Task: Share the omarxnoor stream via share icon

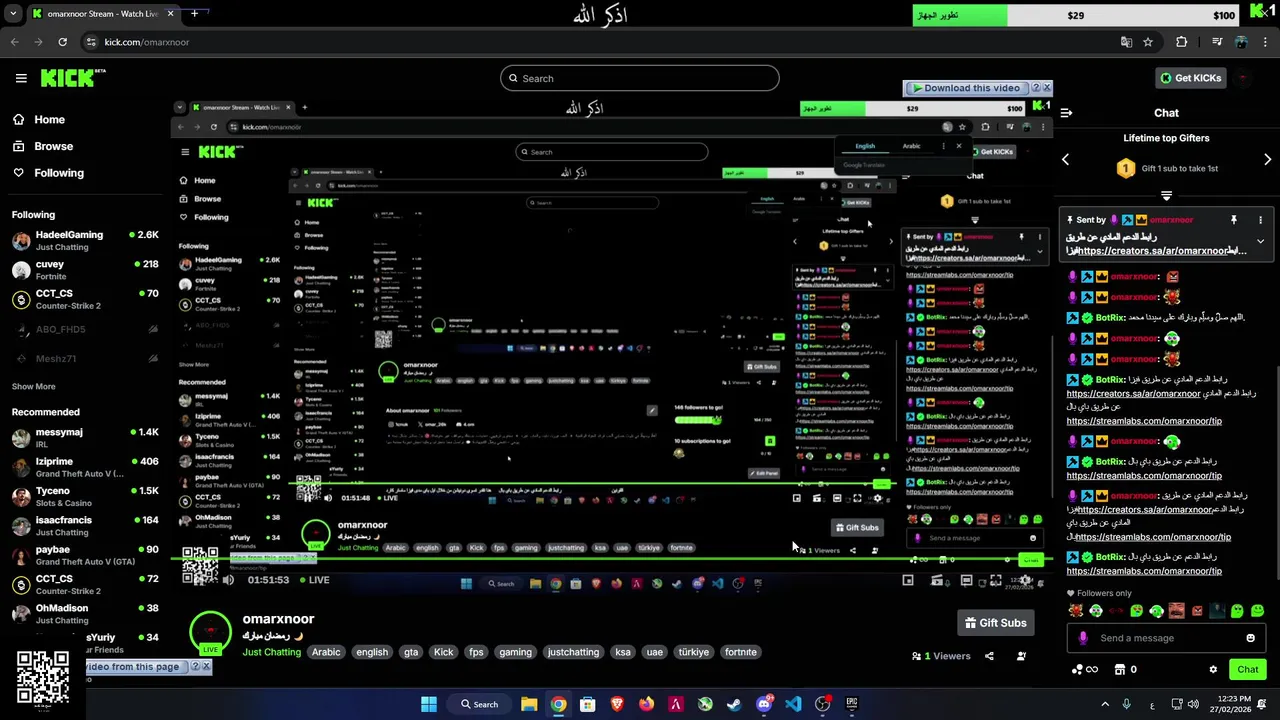Action: tap(989, 656)
